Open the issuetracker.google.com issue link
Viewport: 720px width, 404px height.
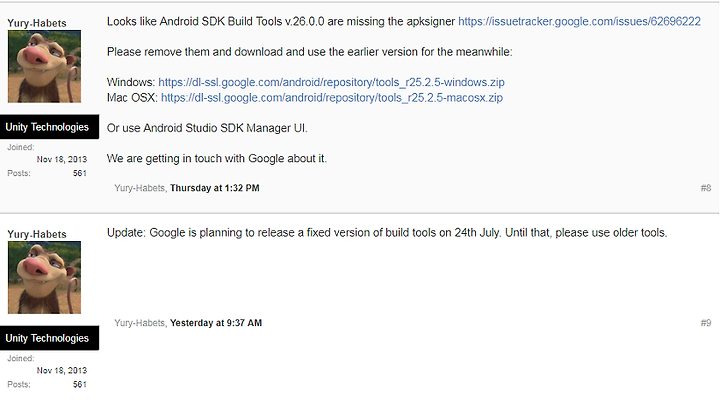[579, 22]
